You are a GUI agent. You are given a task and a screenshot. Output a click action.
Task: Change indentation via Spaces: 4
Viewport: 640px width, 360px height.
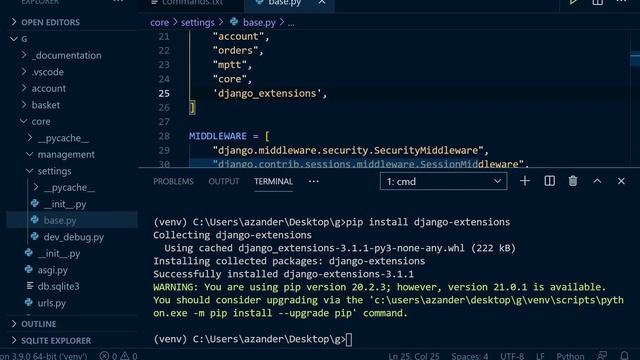(x=470, y=356)
